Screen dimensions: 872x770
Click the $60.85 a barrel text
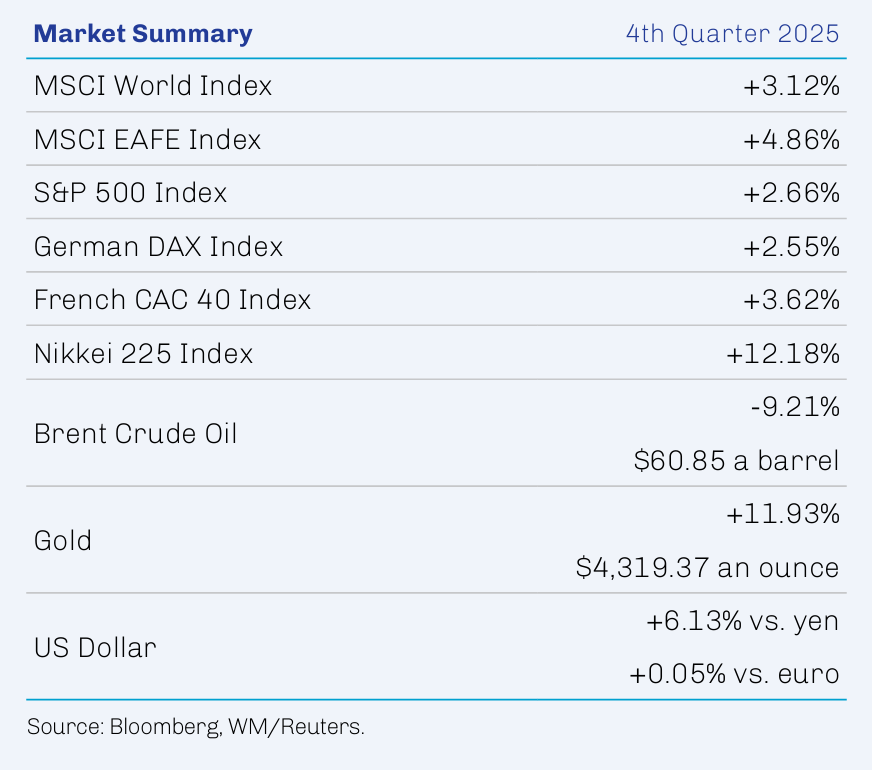coord(736,460)
